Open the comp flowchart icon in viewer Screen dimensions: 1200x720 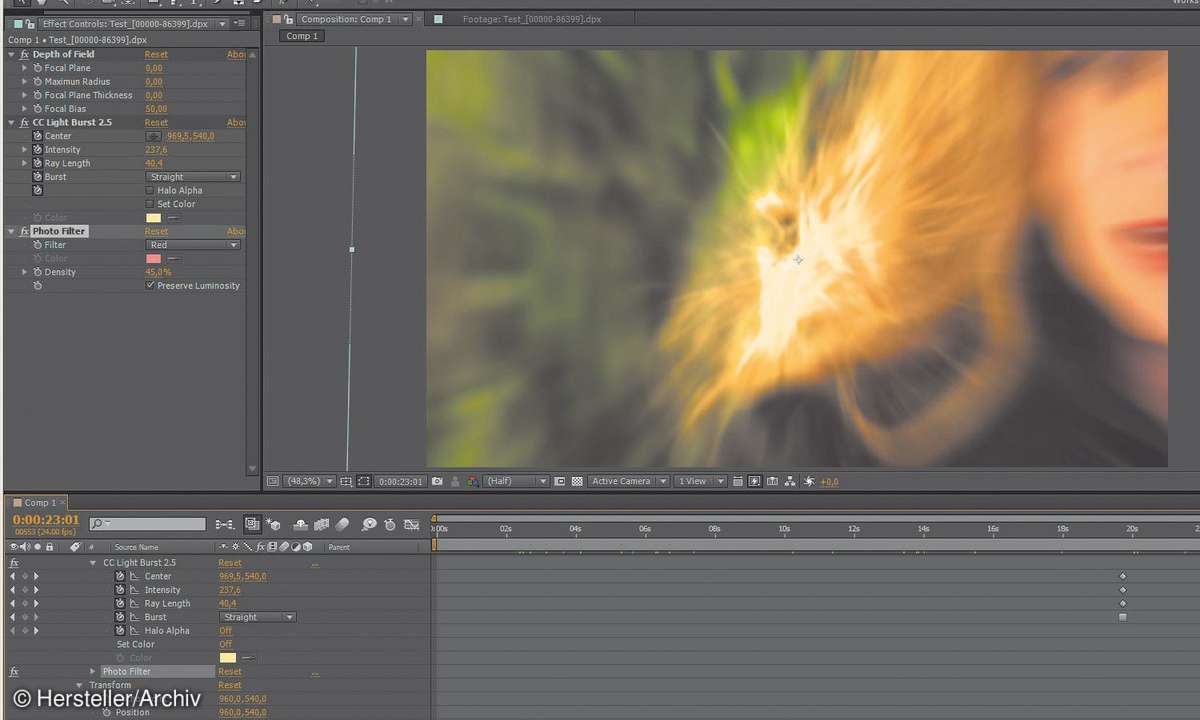coord(790,481)
